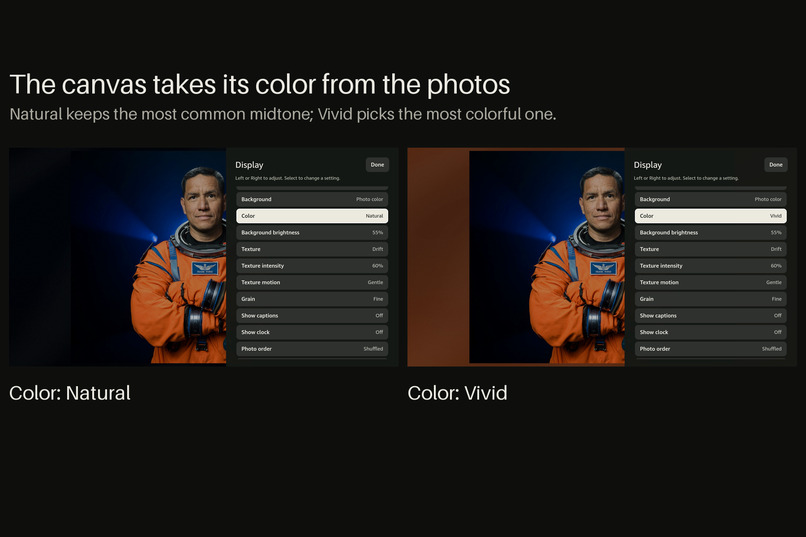Adjust Texture intensity 60% in the Vivid screenshot

click(x=710, y=266)
